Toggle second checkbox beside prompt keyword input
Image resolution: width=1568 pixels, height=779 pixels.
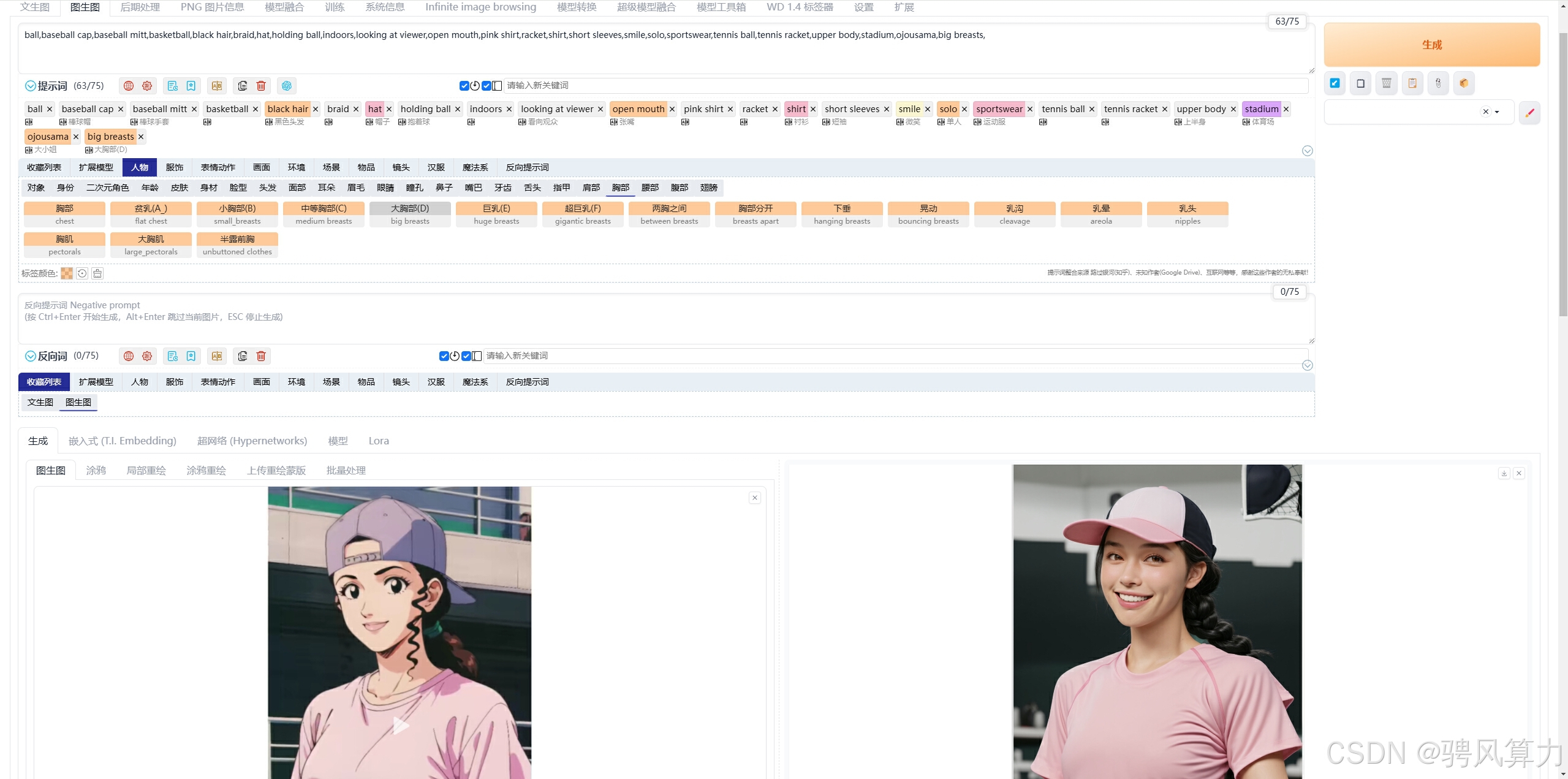[x=486, y=86]
